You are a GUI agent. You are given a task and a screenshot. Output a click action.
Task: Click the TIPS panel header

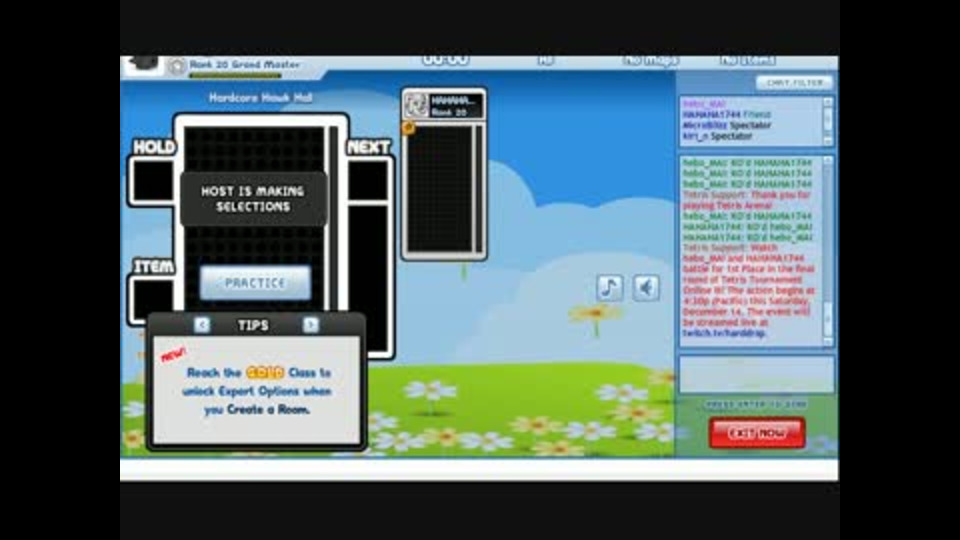tap(253, 325)
